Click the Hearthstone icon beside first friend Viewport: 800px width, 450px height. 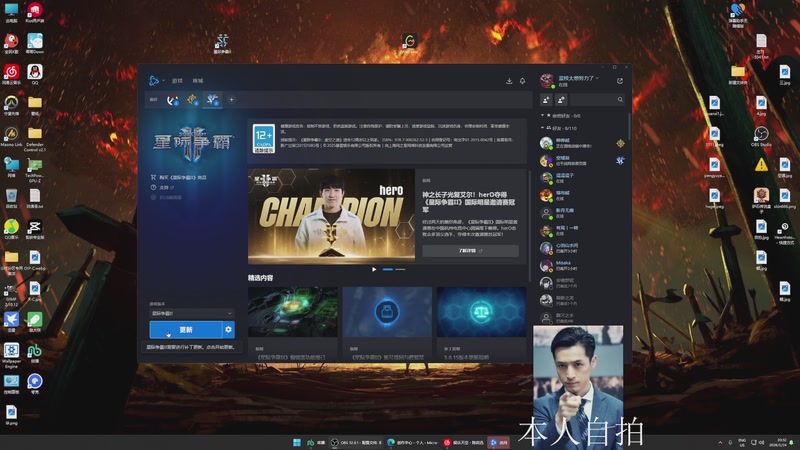click(620, 143)
